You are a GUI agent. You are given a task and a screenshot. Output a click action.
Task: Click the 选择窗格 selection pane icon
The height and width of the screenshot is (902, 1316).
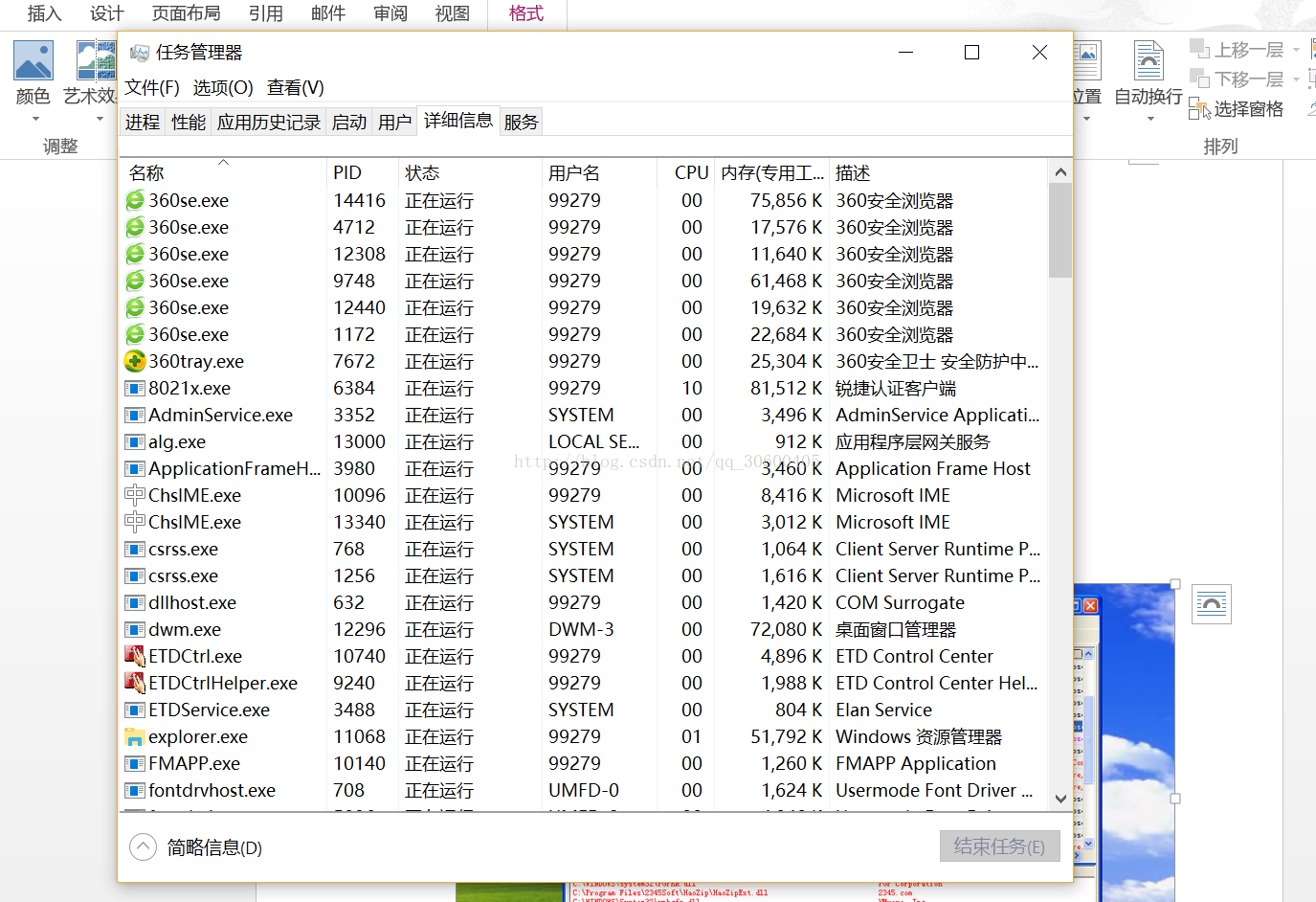(1199, 109)
